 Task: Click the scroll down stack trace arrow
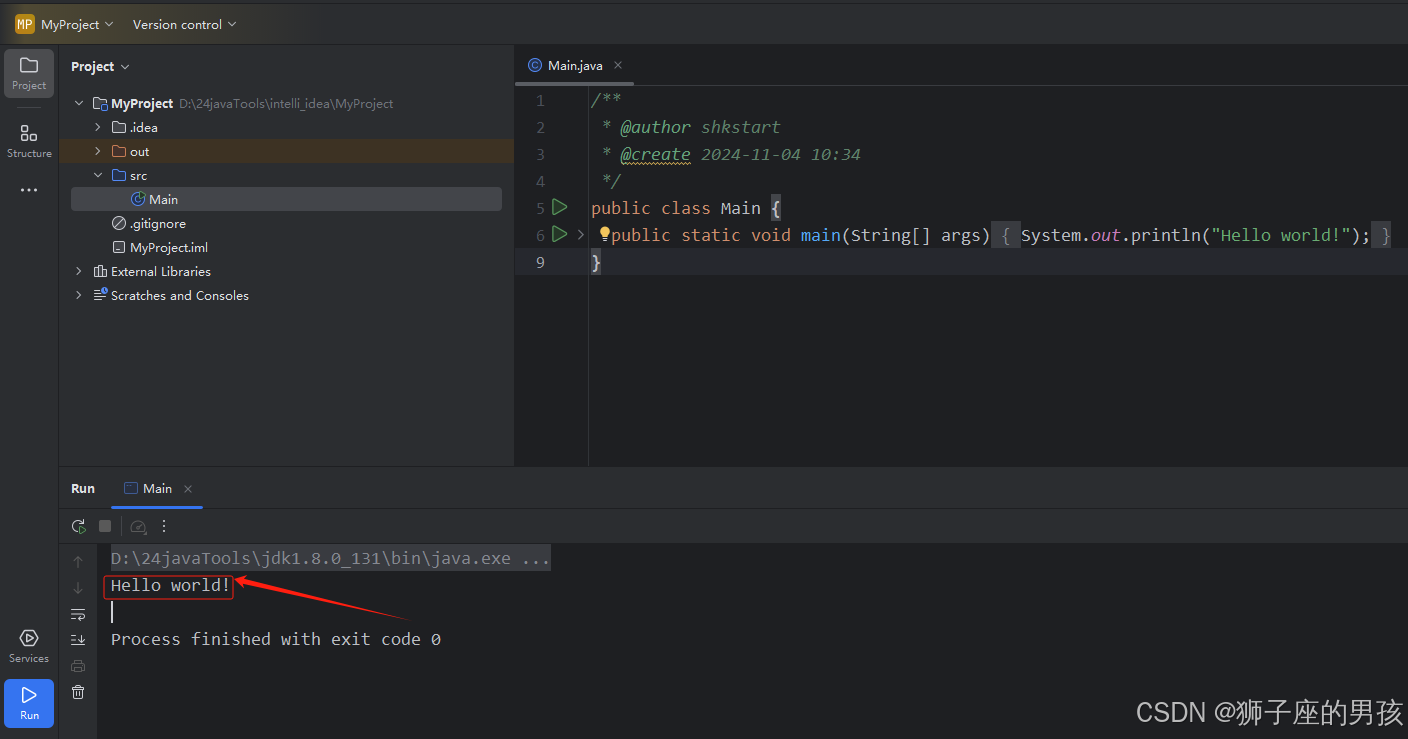pos(78,588)
